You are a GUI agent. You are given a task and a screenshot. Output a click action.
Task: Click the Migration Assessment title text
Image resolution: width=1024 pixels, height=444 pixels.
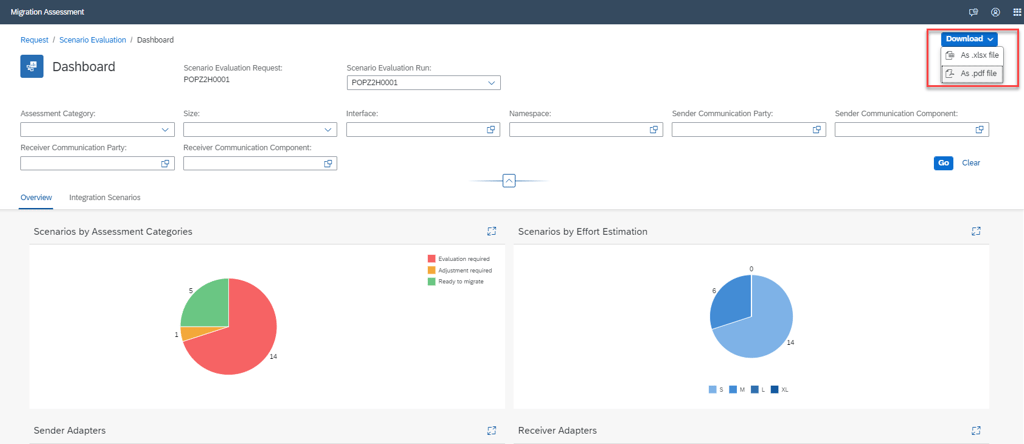tap(47, 12)
